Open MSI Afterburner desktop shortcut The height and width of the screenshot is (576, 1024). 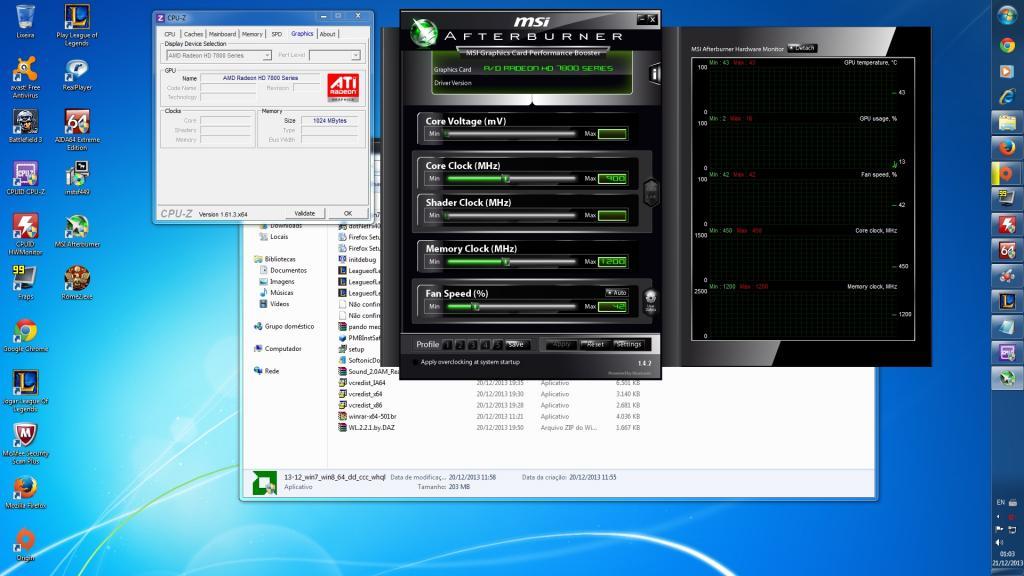(x=77, y=231)
